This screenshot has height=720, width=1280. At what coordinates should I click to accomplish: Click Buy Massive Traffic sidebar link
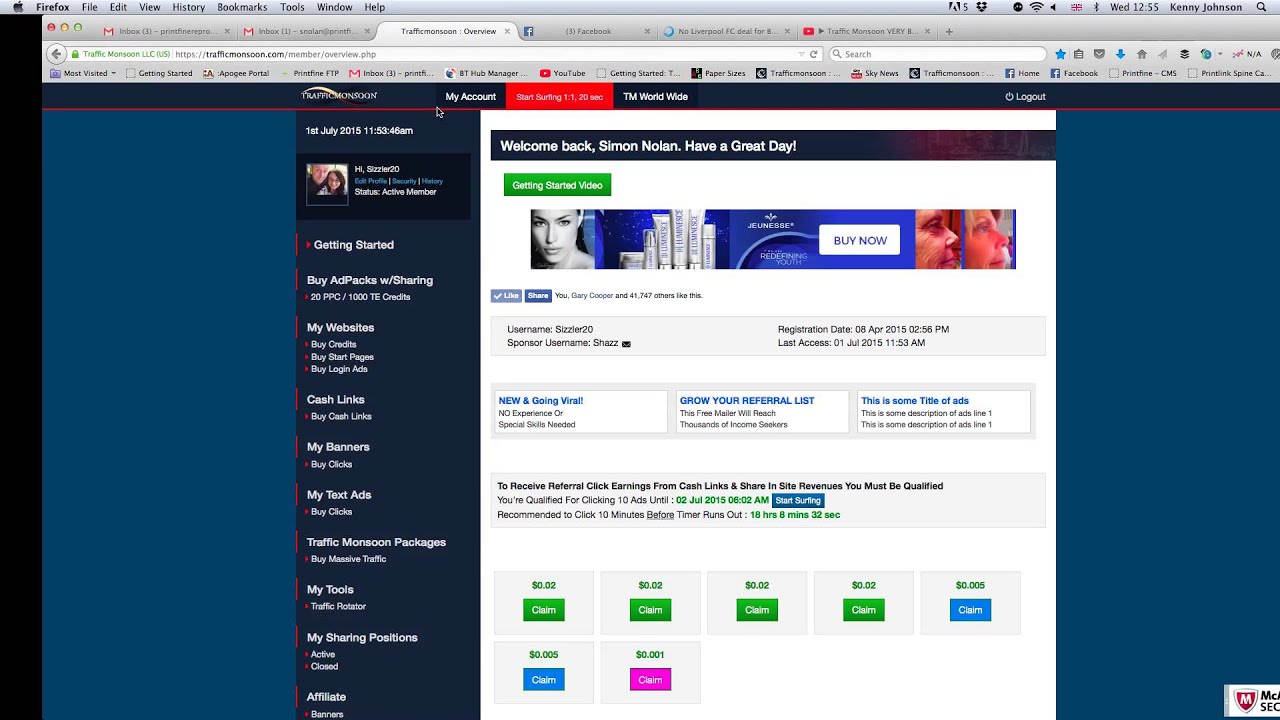click(x=348, y=559)
